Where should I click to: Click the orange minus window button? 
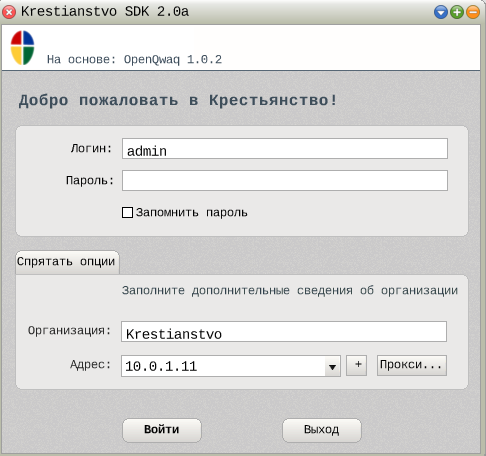pos(473,12)
